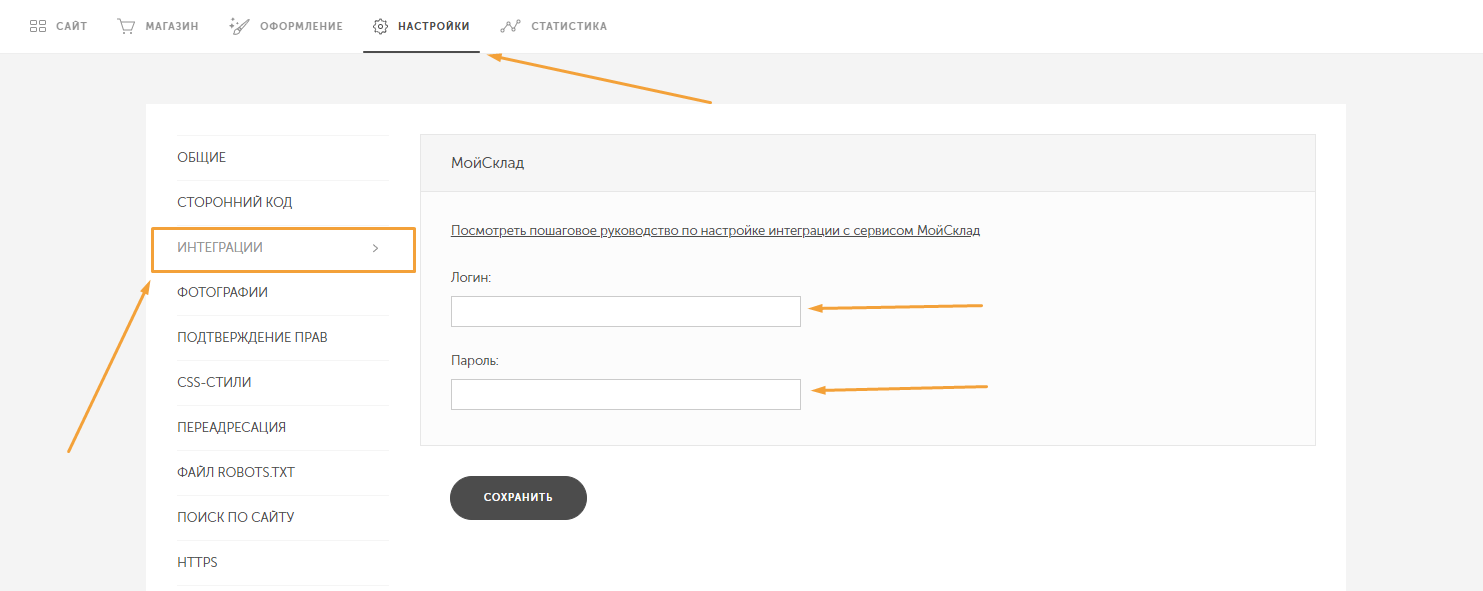
Task: Click the grid icon next to САЙТ
Action: pyautogui.click(x=38, y=26)
